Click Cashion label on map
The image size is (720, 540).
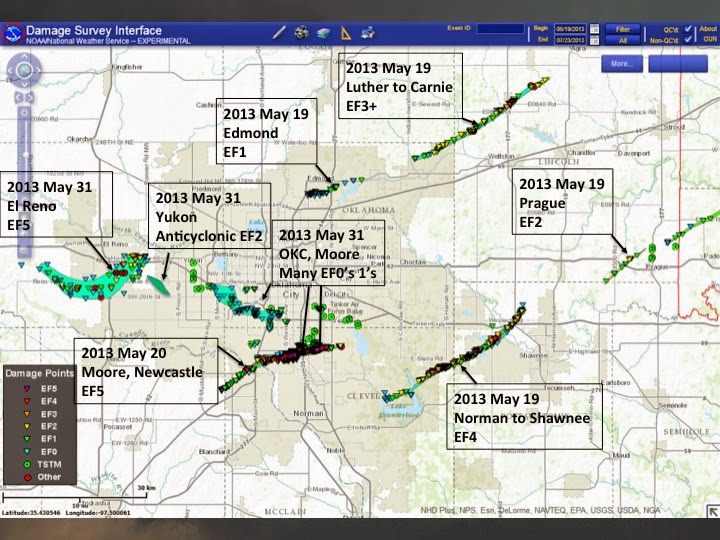click(x=209, y=105)
